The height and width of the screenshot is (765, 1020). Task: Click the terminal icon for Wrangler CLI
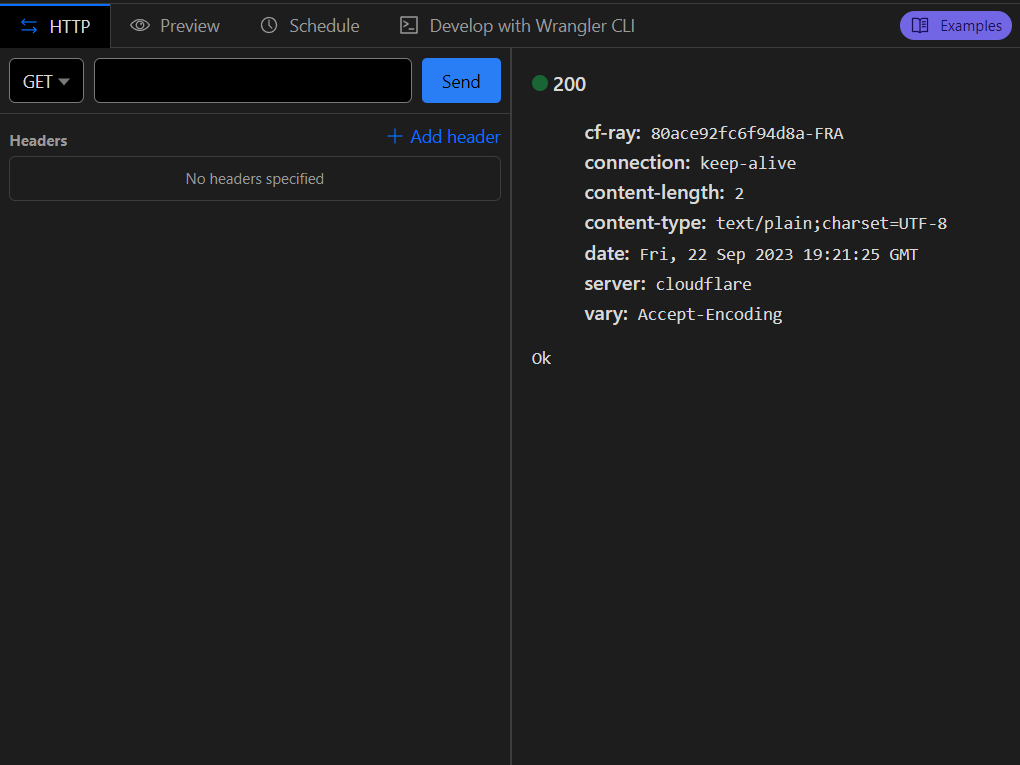(x=409, y=25)
